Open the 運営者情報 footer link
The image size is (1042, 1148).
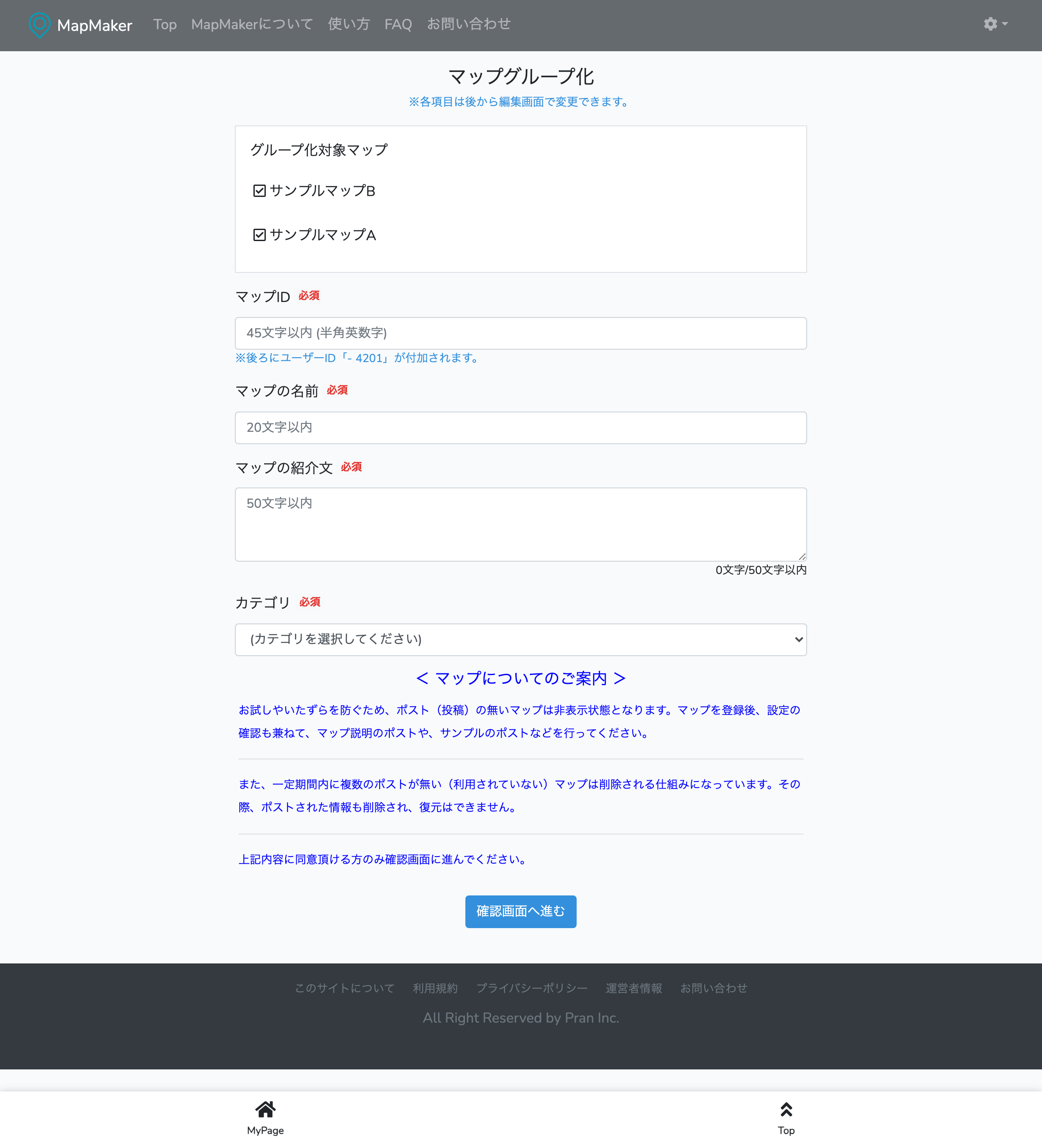[634, 988]
